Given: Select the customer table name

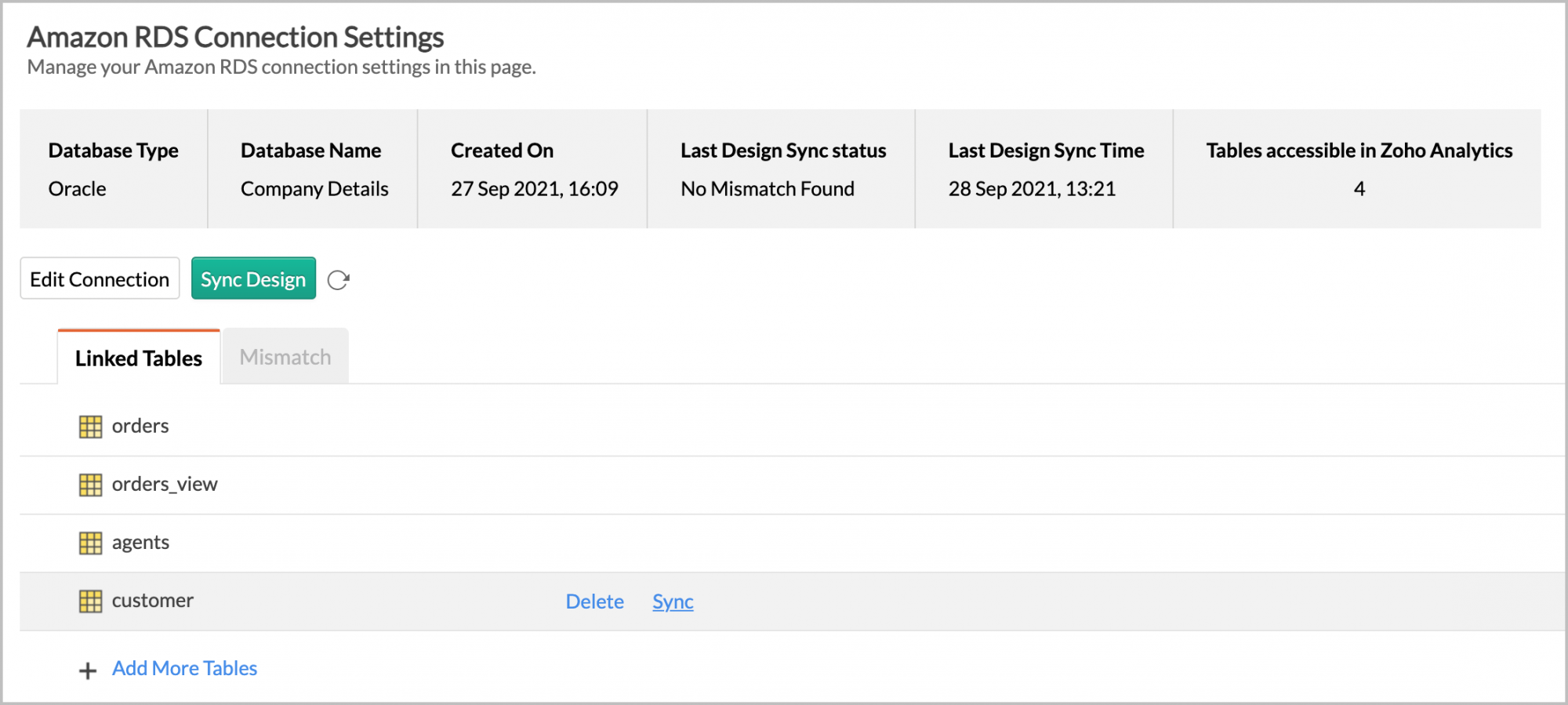Looking at the screenshot, I should click(x=153, y=600).
